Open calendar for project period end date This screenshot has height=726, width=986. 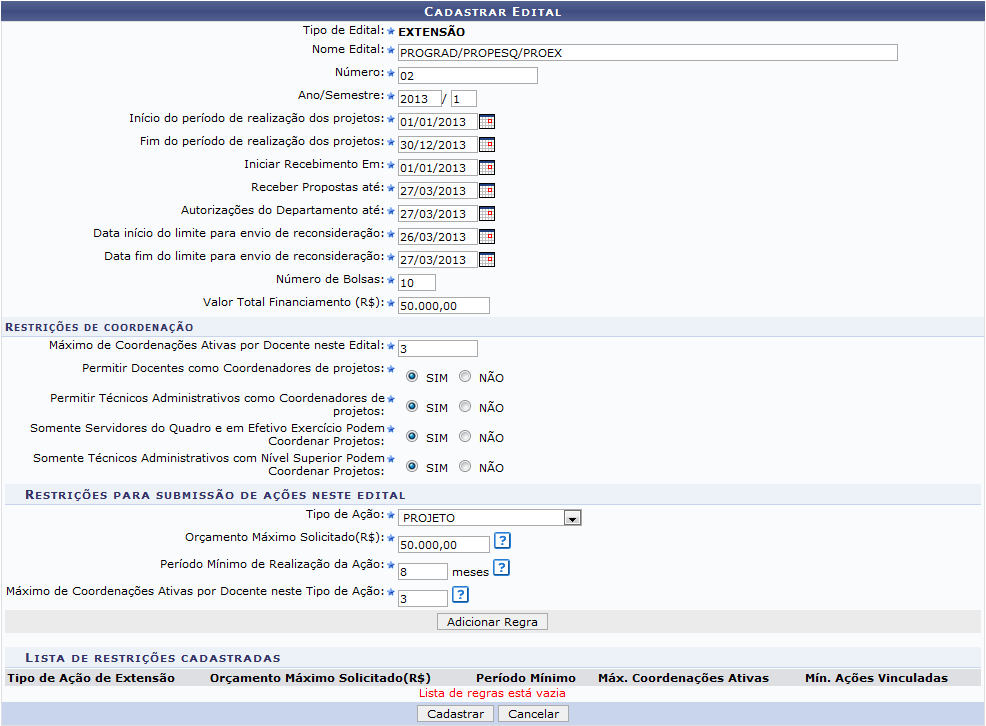487,145
